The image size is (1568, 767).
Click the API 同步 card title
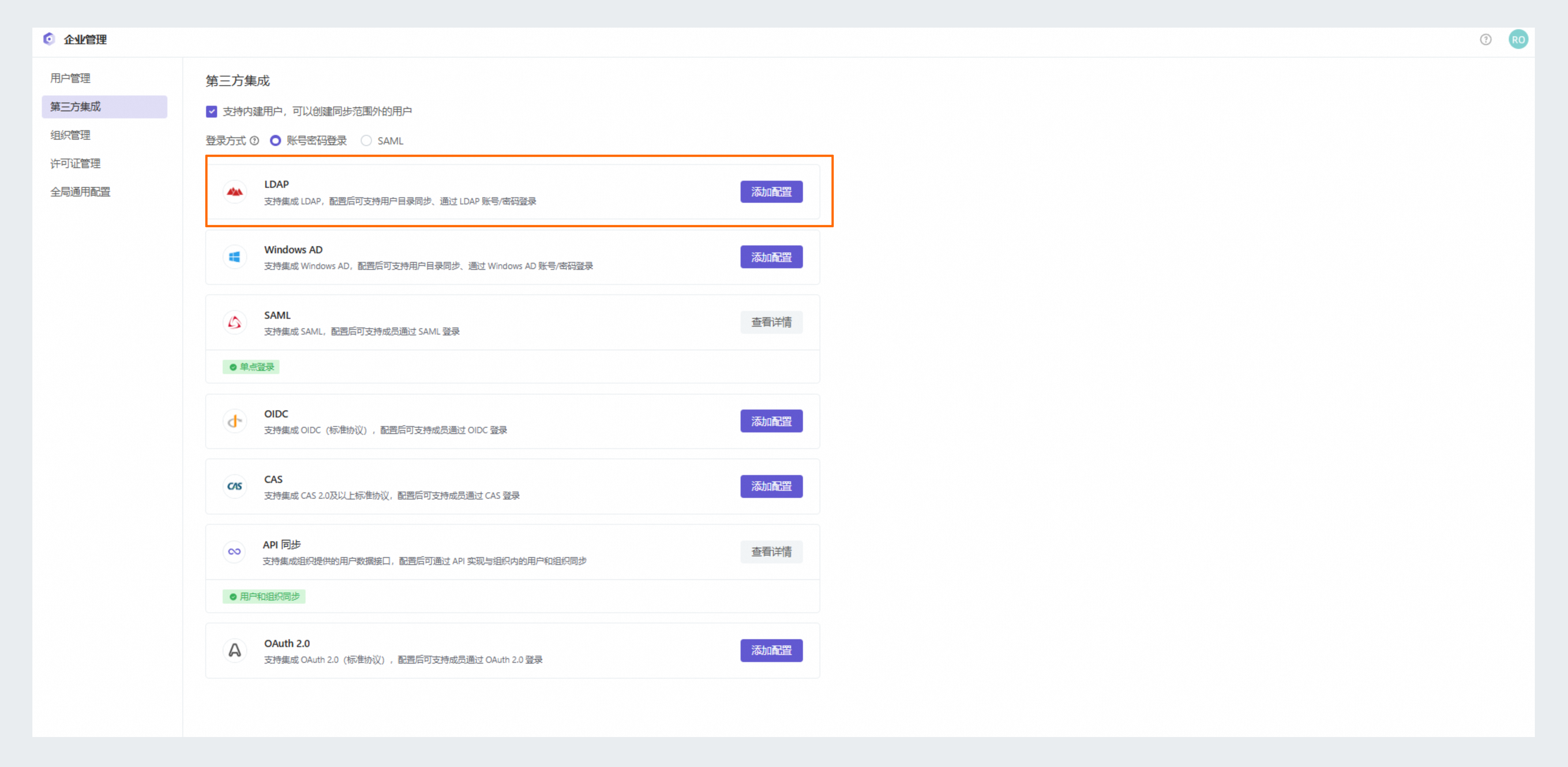[x=282, y=545]
